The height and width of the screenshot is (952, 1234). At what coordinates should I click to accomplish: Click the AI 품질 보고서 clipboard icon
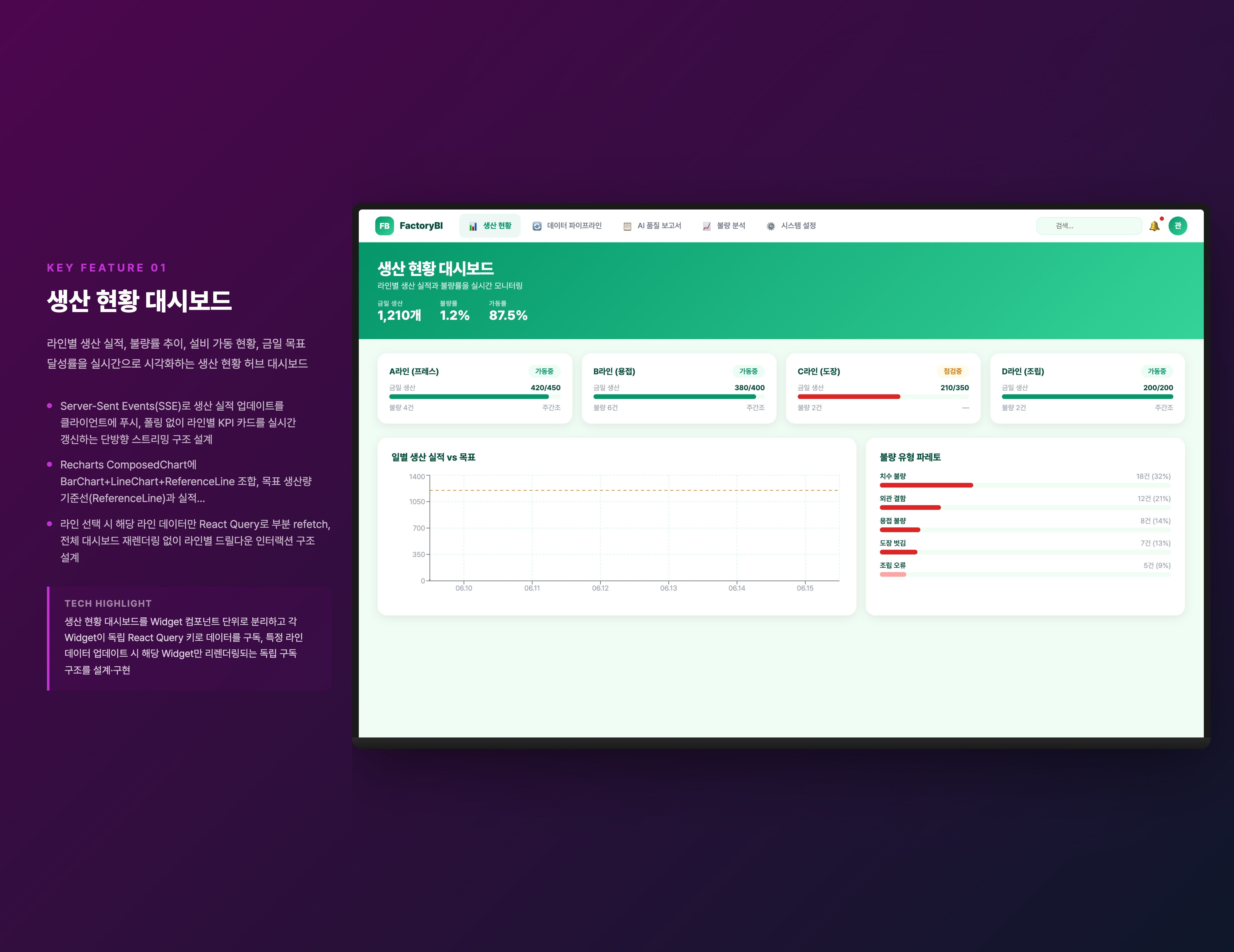point(627,227)
